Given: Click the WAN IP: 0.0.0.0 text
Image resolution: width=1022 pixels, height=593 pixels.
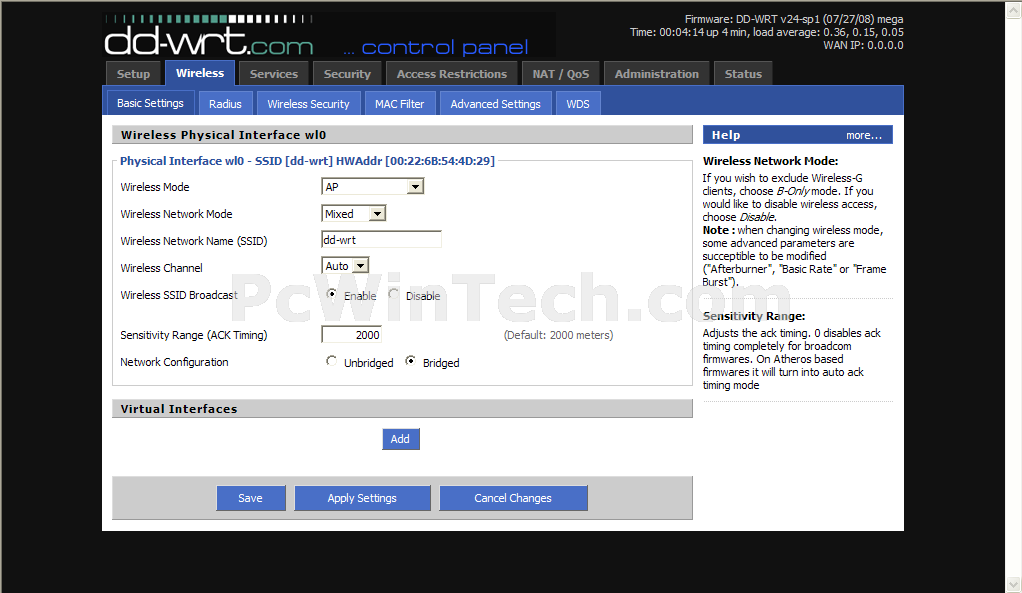Looking at the screenshot, I should (863, 46).
